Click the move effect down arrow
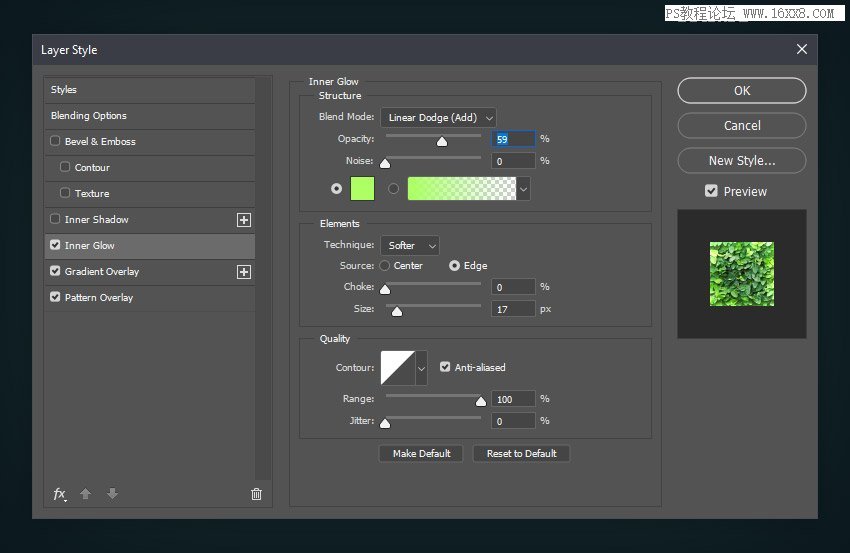The image size is (850, 553). [112, 494]
